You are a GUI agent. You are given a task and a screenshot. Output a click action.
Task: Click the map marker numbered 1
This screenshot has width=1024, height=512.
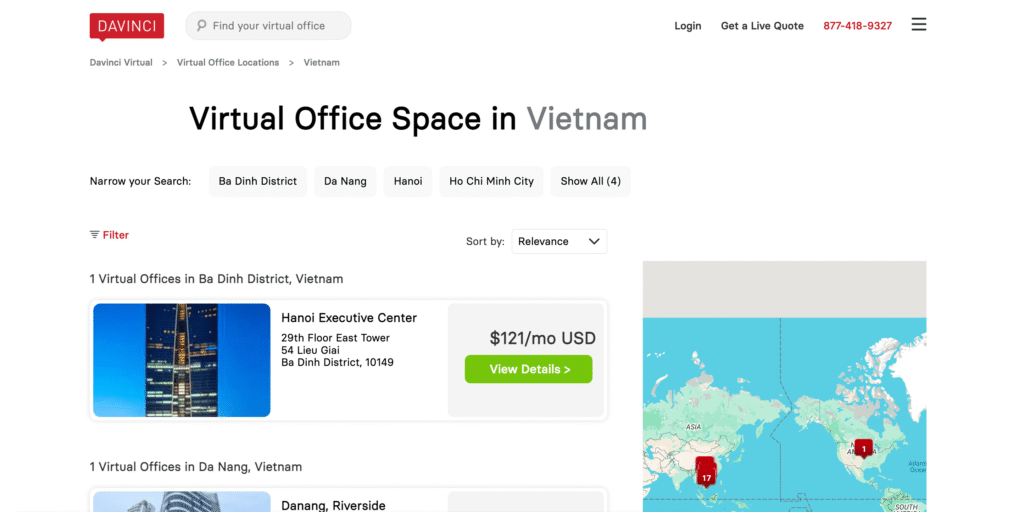pyautogui.click(x=864, y=449)
